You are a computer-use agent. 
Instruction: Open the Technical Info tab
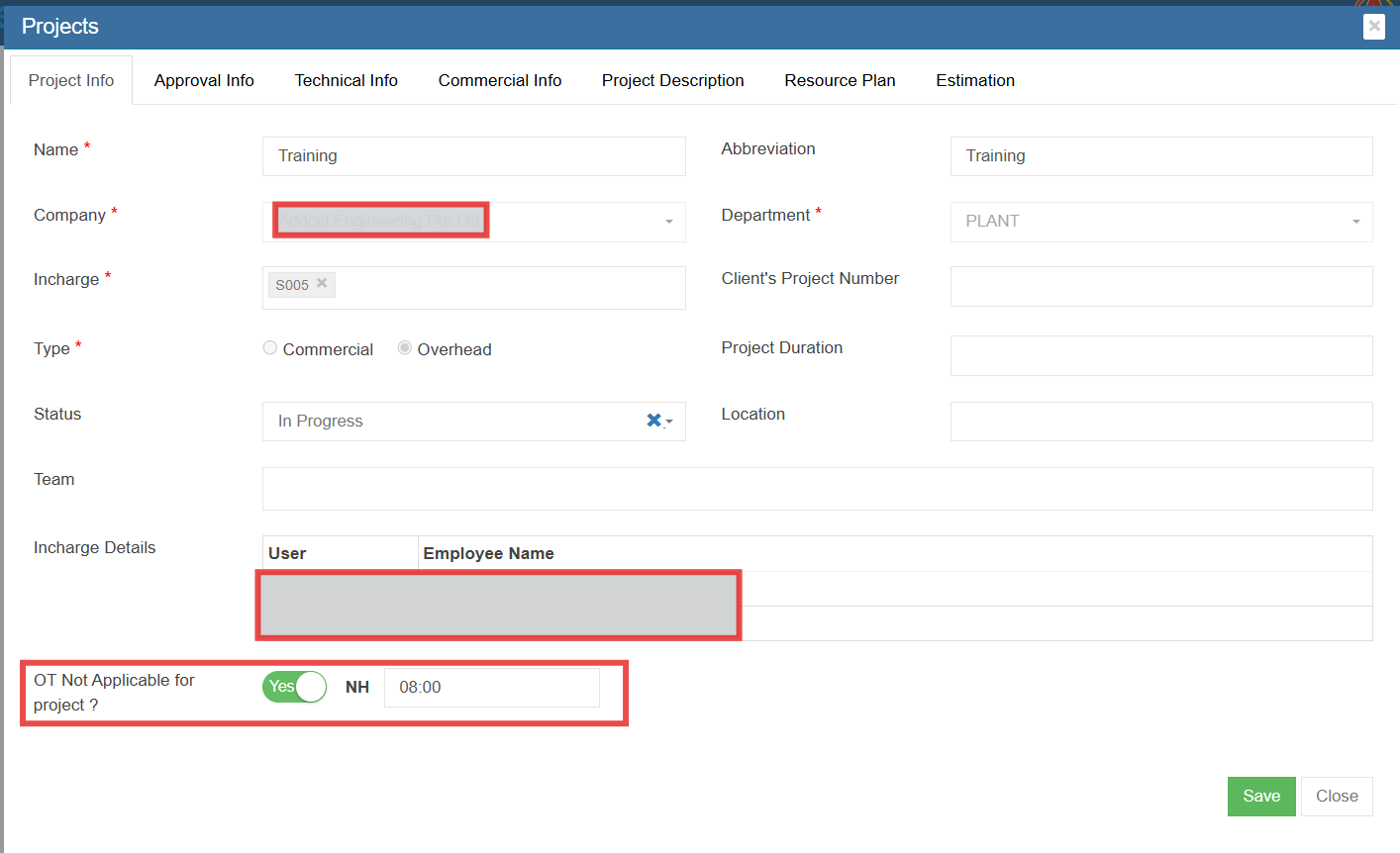coord(346,80)
